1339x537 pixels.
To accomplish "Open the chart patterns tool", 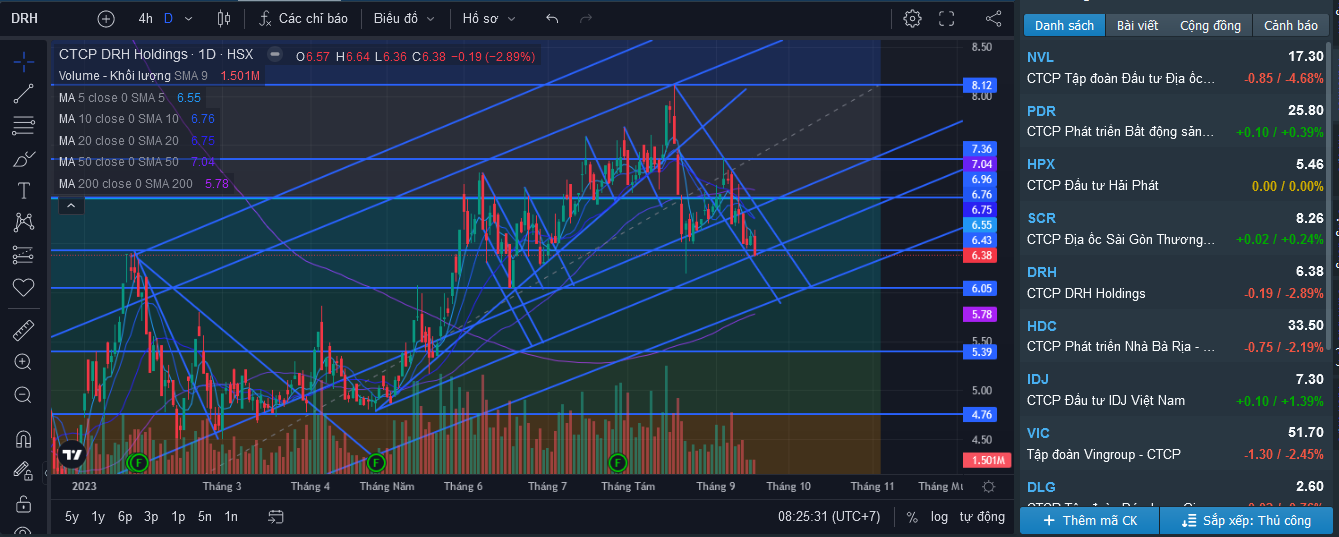I will coord(24,222).
